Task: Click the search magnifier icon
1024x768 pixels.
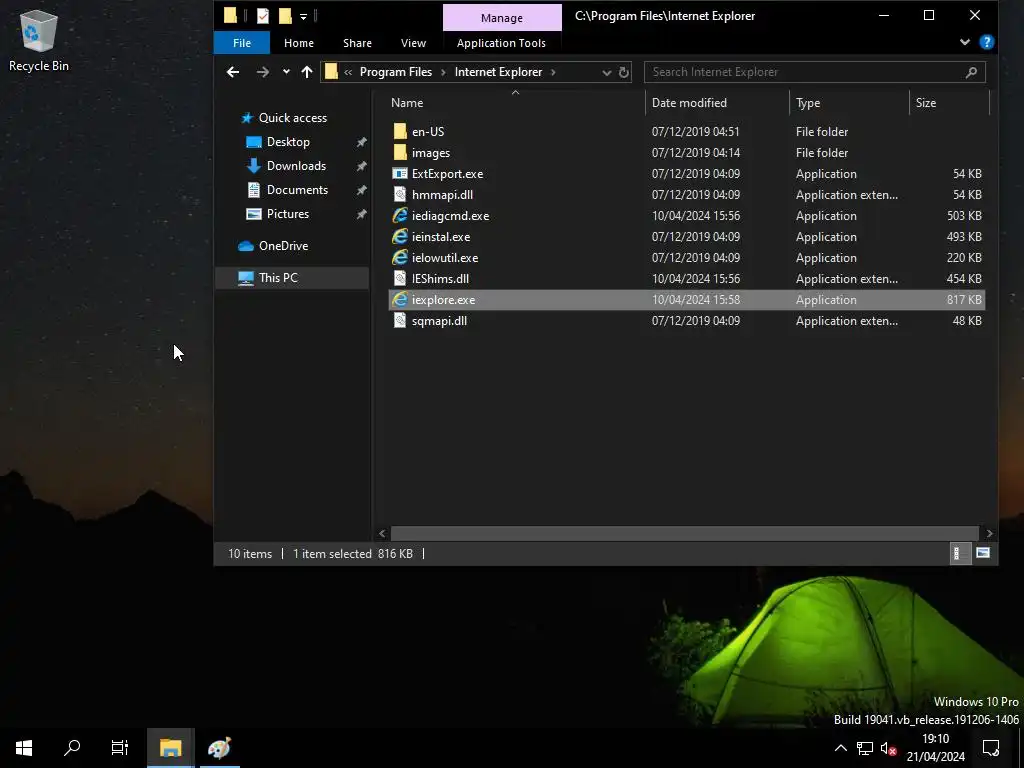Action: point(971,72)
